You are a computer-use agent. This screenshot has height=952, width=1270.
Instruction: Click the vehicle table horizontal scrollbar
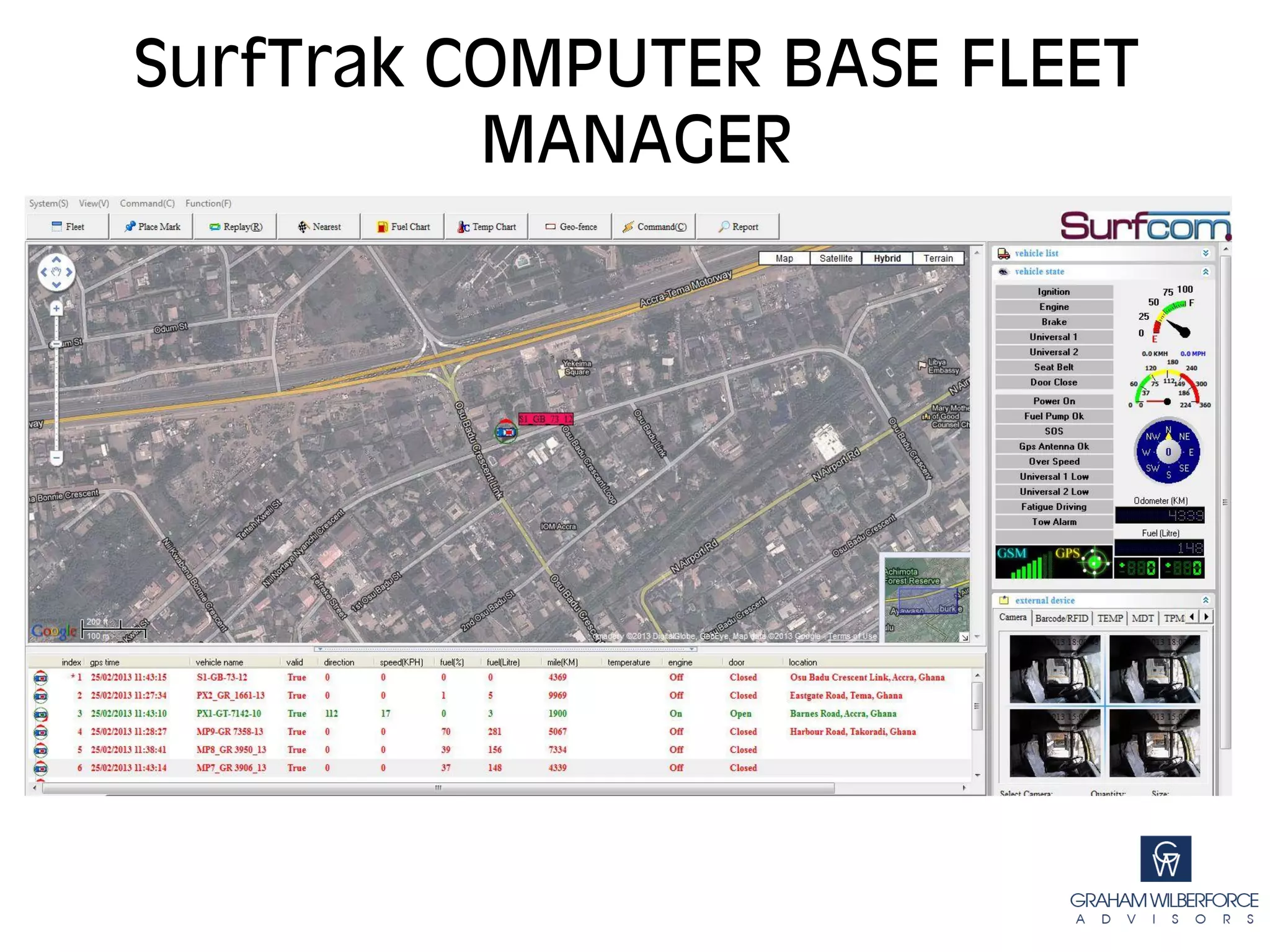point(438,788)
